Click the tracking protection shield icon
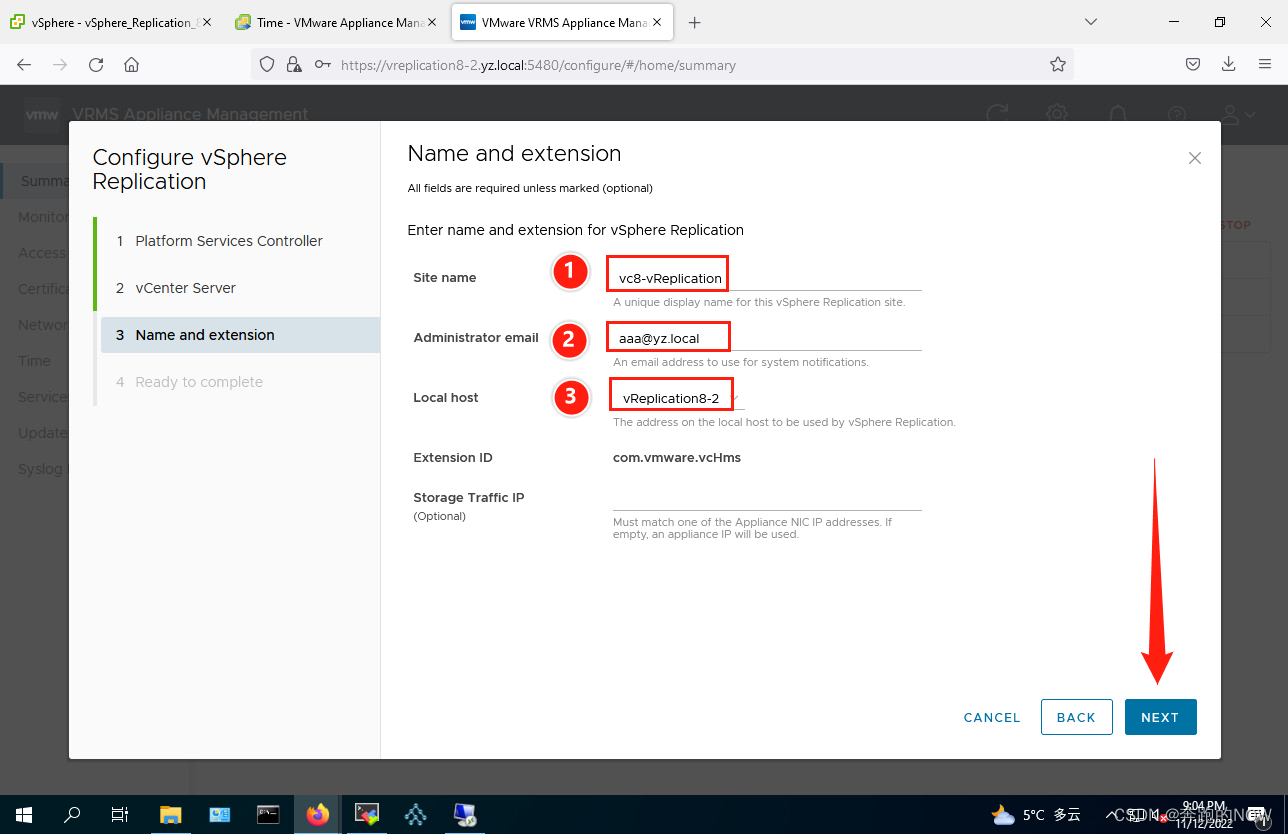The width and height of the screenshot is (1288, 834). point(267,65)
